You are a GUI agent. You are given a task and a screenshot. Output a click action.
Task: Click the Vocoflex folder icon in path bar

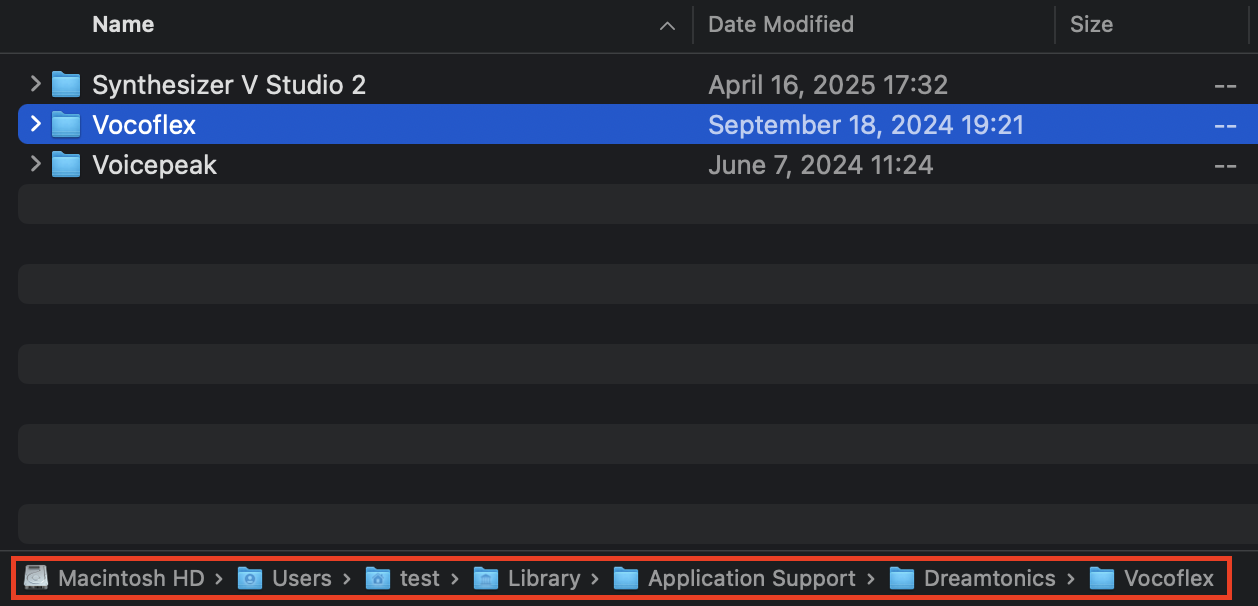pyautogui.click(x=1102, y=578)
